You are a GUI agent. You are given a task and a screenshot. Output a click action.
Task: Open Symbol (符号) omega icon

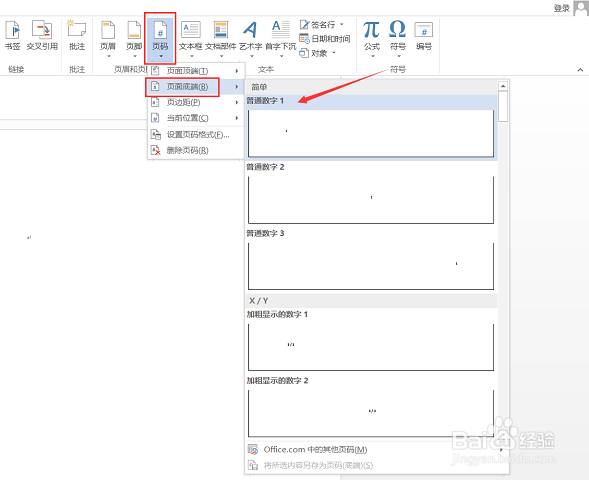click(397, 29)
